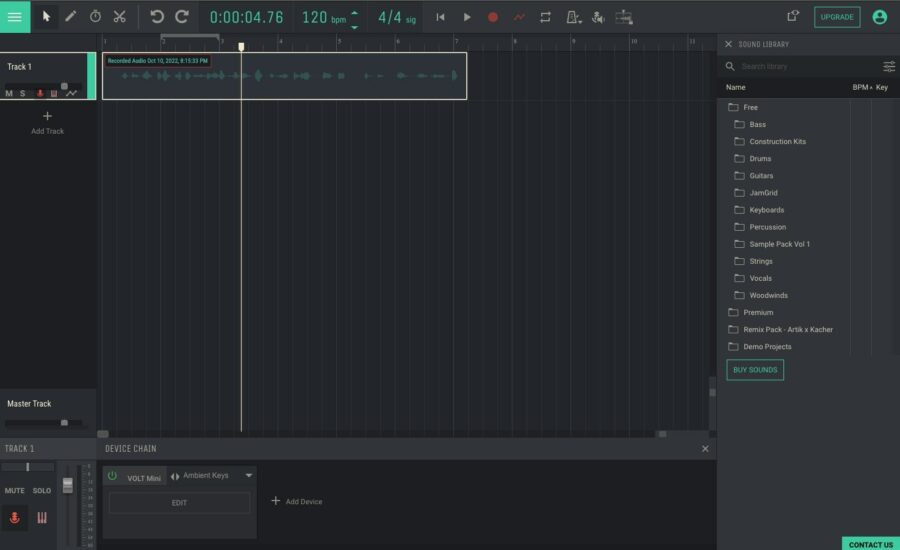The image size is (900, 550).
Task: Close the Sound Library panel
Action: pyautogui.click(x=728, y=44)
